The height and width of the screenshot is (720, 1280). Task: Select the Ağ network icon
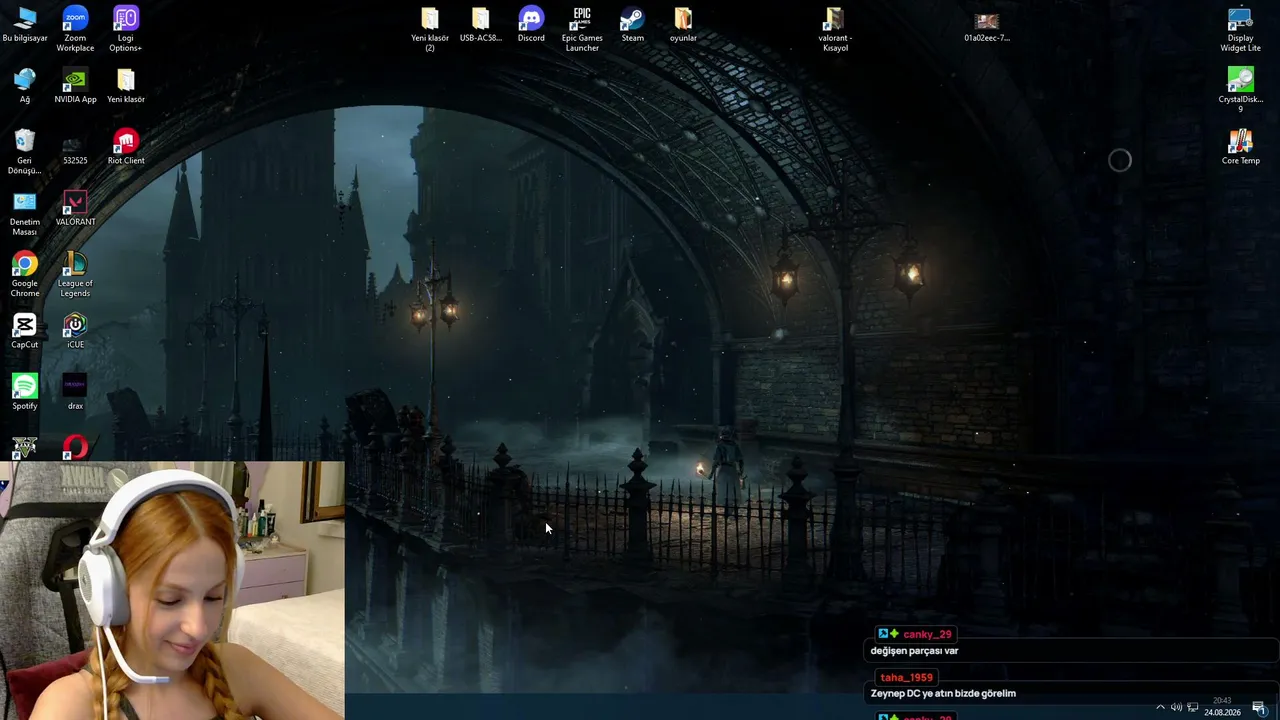[x=25, y=86]
